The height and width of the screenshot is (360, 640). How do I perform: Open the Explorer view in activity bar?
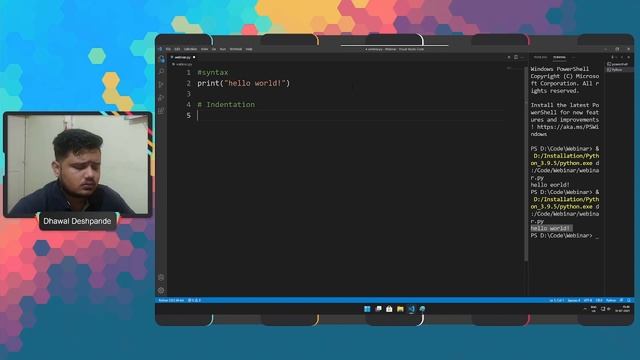(x=161, y=59)
